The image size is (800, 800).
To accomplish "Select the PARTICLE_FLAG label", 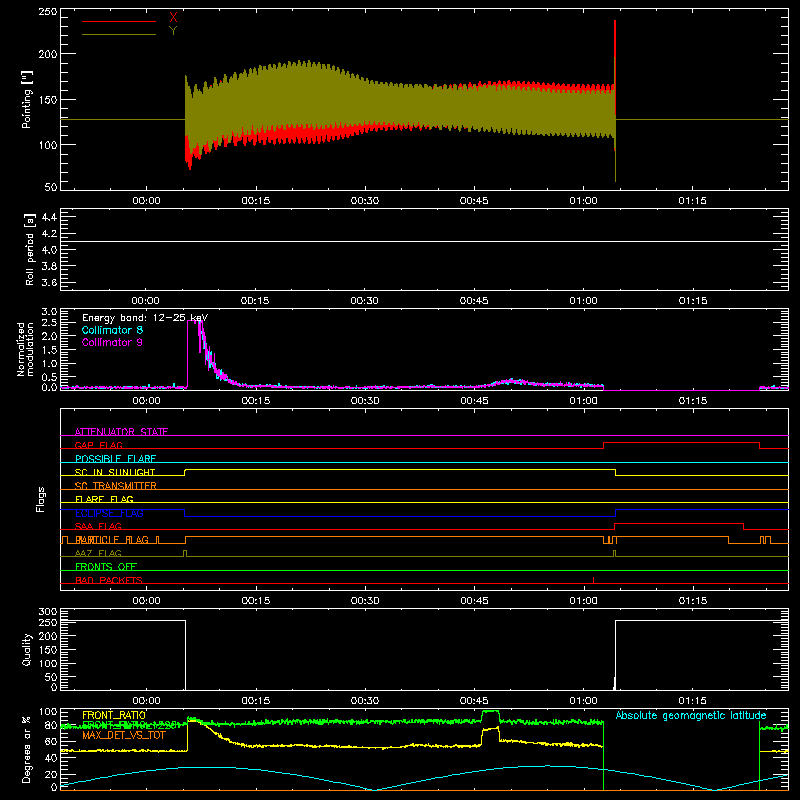I will (112, 539).
